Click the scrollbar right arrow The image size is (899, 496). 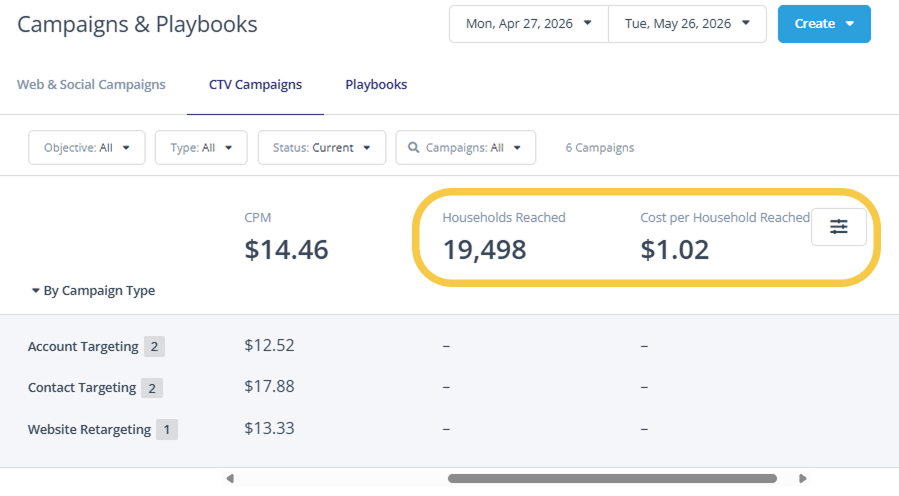[x=803, y=478]
